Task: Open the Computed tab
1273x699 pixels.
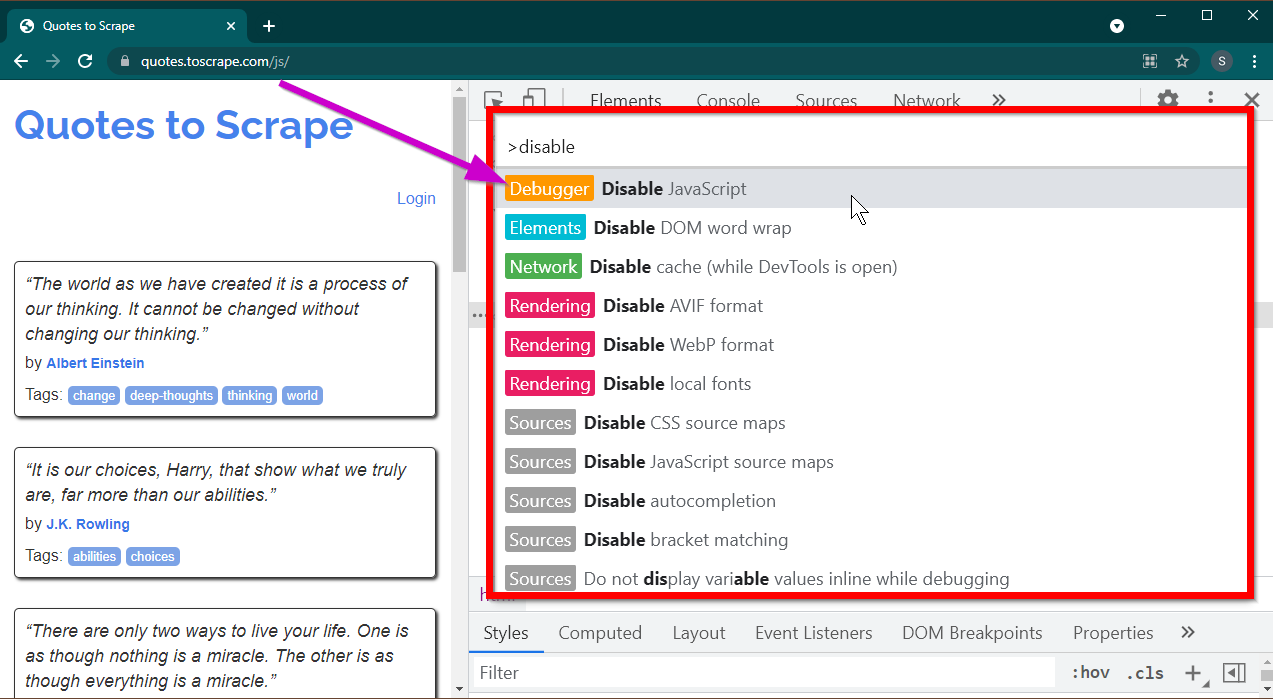Action: tap(600, 633)
